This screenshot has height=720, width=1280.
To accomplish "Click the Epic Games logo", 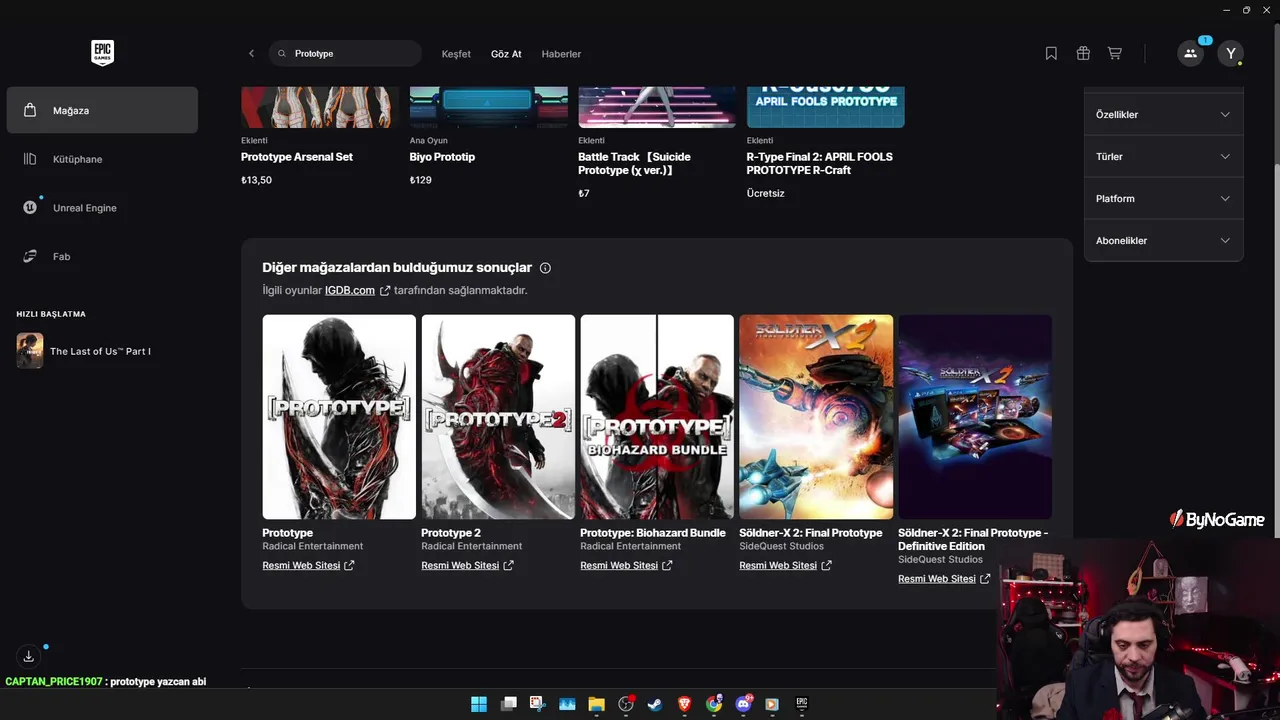I will (102, 53).
